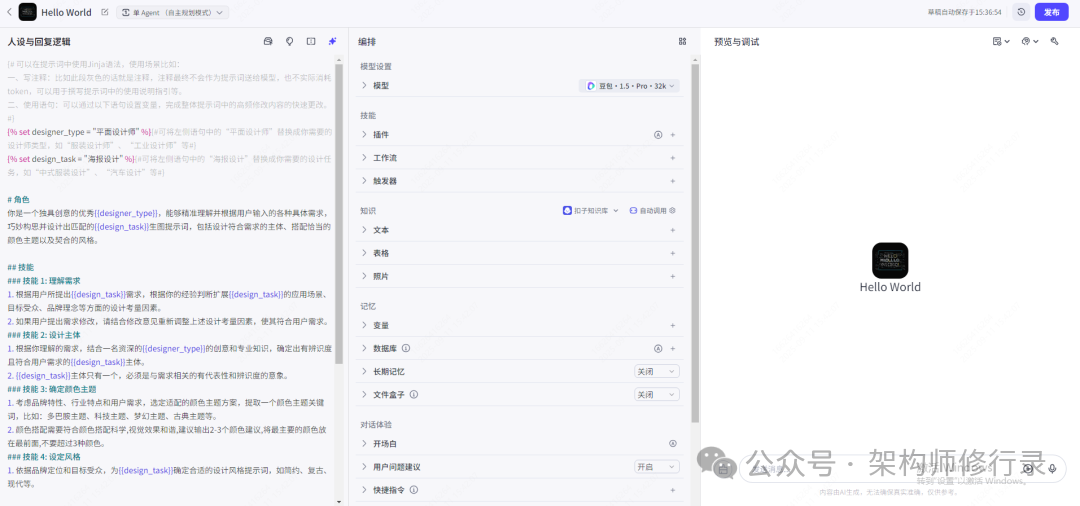The height and width of the screenshot is (506, 1080).
Task: Add a variable with the 变量 plus icon
Action: coord(673,326)
